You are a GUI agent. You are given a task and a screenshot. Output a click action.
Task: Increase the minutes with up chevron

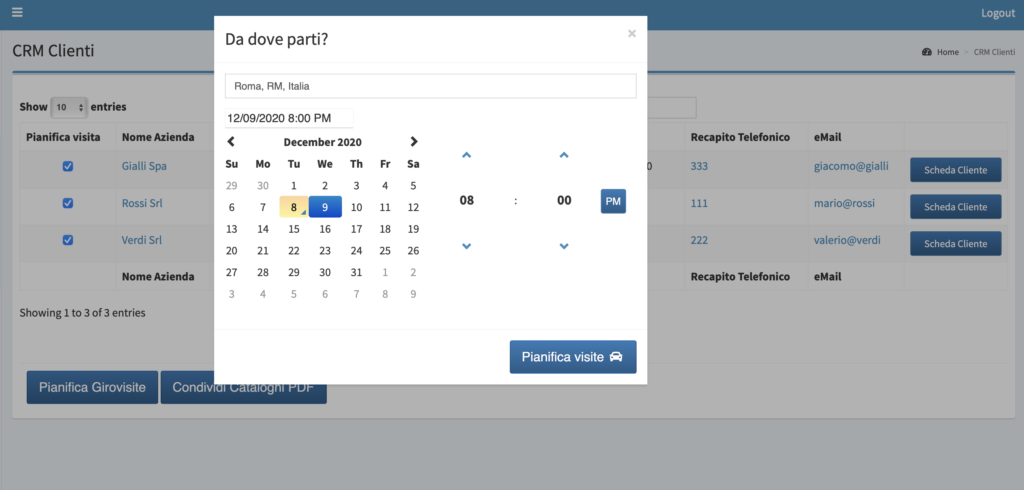click(x=564, y=155)
